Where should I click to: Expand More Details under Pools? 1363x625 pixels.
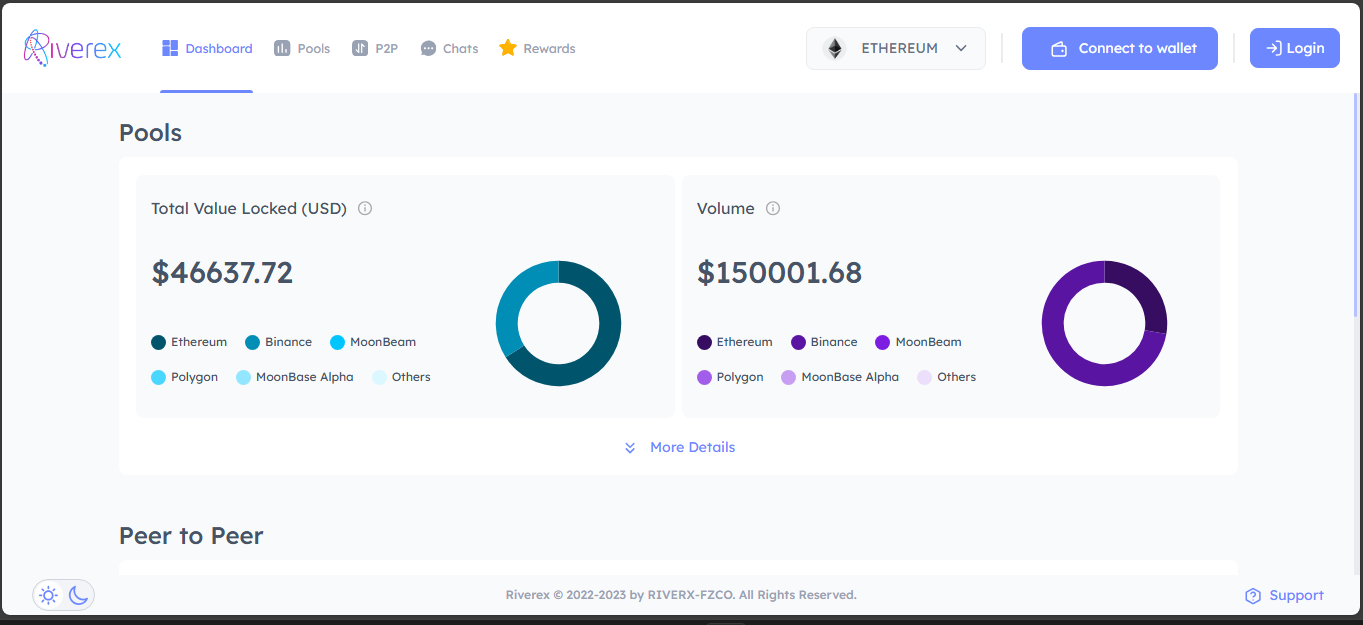(x=692, y=447)
